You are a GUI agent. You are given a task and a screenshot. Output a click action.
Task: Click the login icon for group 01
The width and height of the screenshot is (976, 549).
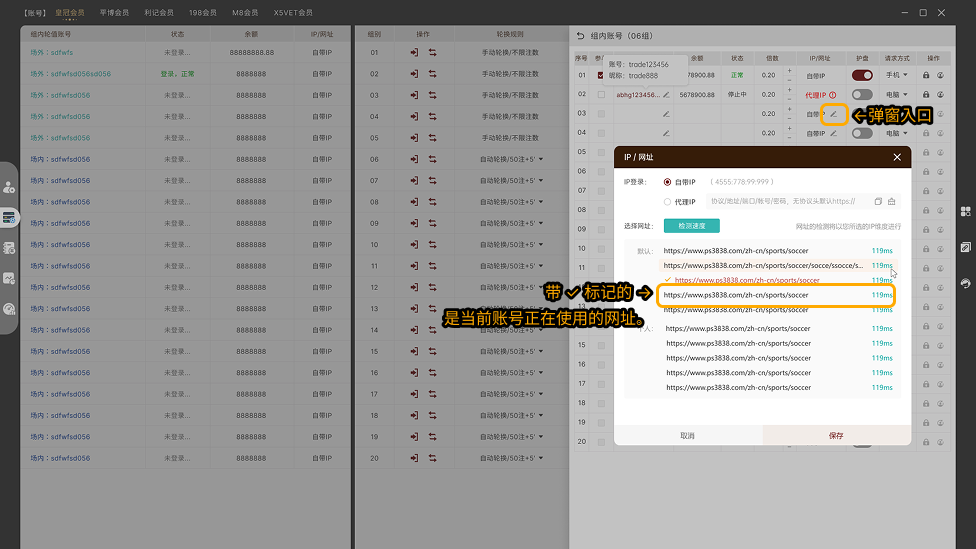pyautogui.click(x=415, y=53)
